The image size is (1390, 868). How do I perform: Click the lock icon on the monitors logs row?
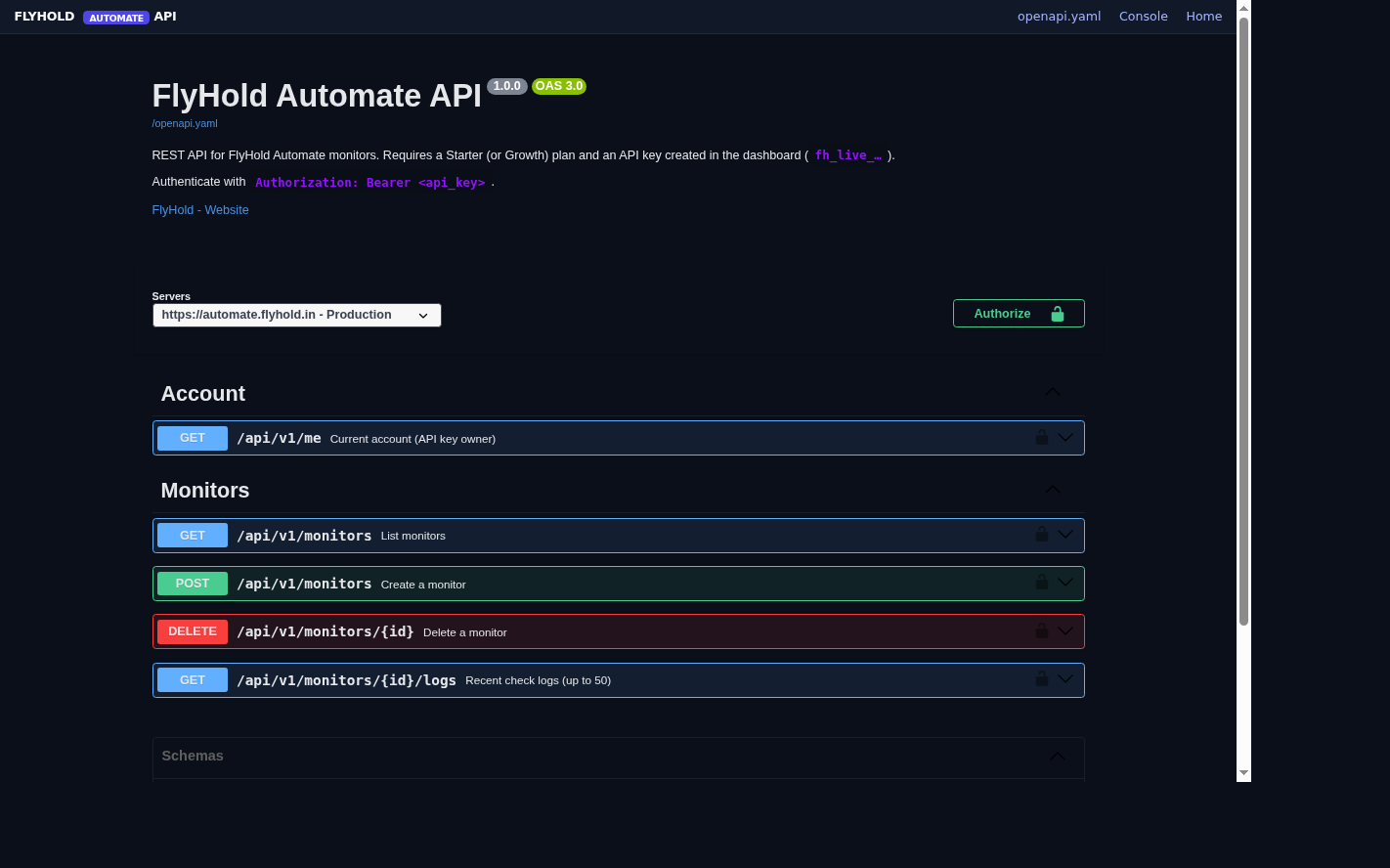click(x=1042, y=679)
